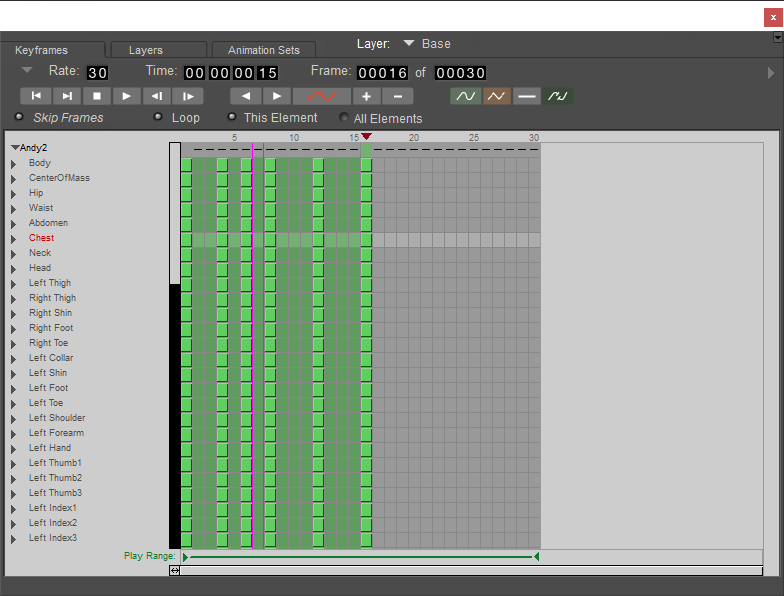This screenshot has width=784, height=596.
Task: Select break spline icon
Action: (x=558, y=96)
